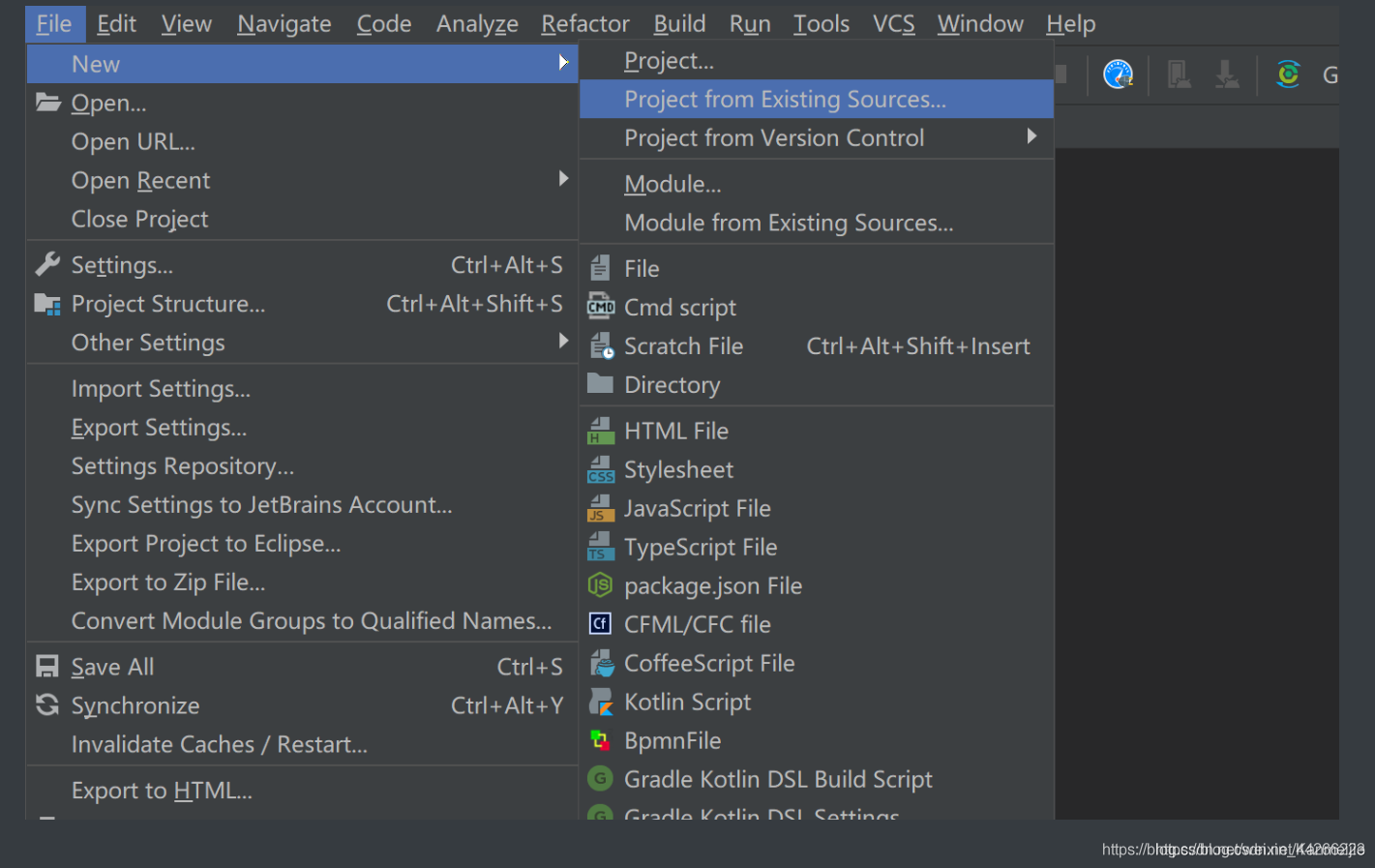The height and width of the screenshot is (868, 1375).
Task: Select Export Settings...
Action: tap(302, 427)
